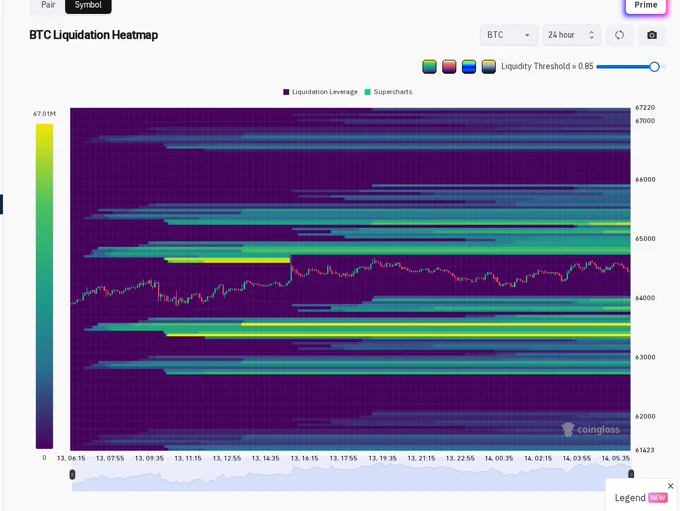The image size is (680, 511).
Task: Click the 13, 16:15 time axis label
Action: coord(304,458)
